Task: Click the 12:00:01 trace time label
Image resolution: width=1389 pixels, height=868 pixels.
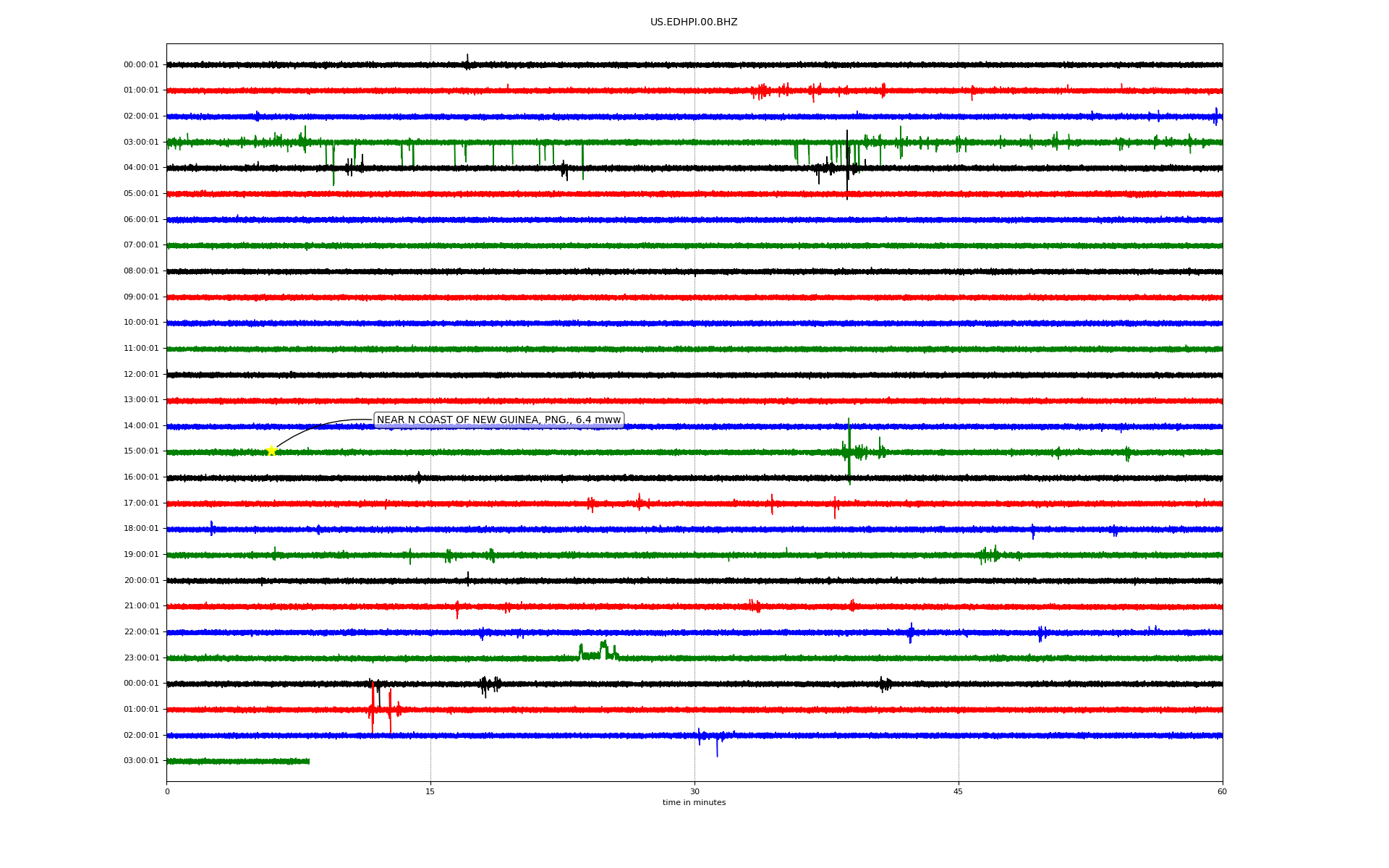Action: [x=141, y=374]
